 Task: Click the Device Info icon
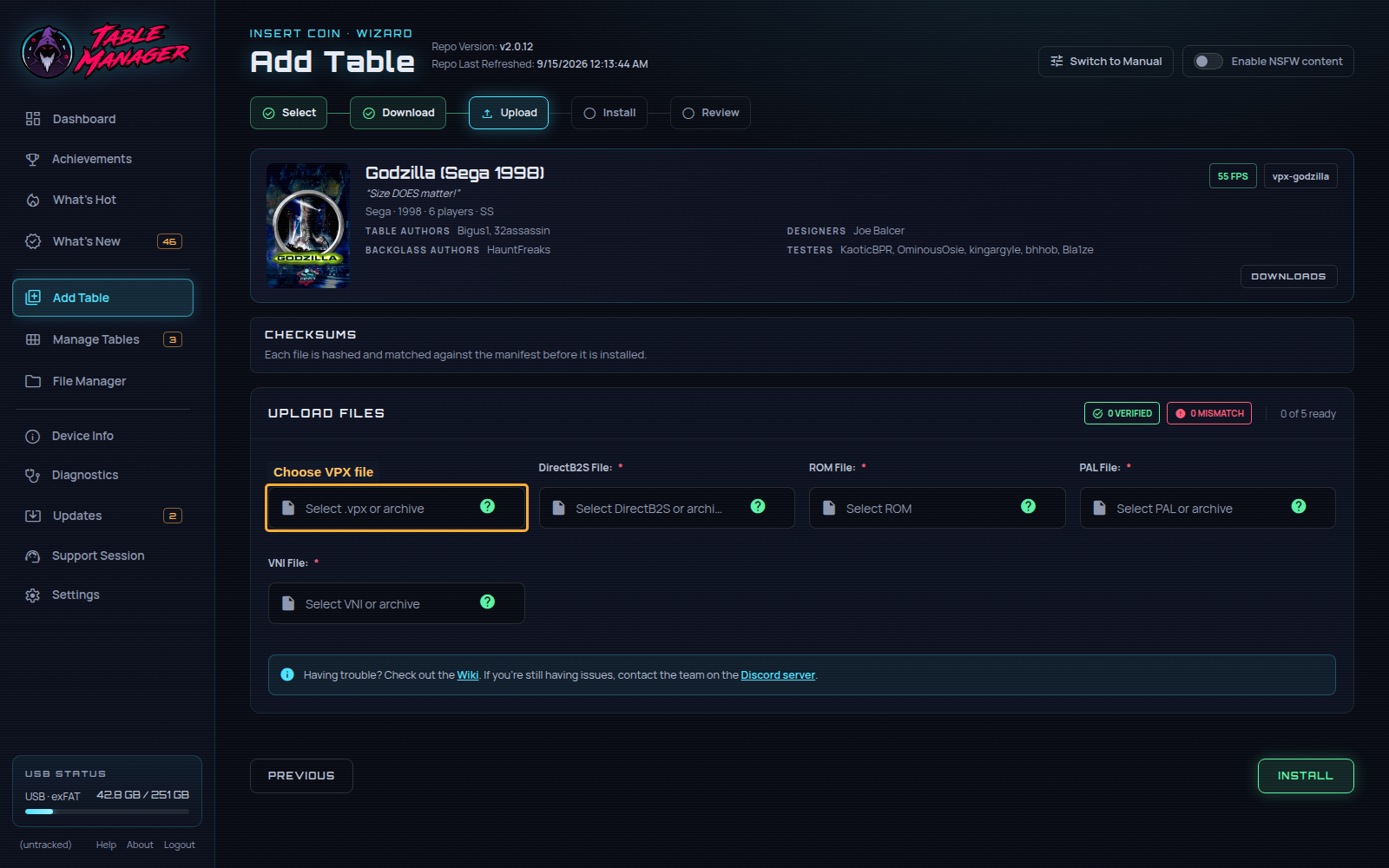(x=33, y=437)
